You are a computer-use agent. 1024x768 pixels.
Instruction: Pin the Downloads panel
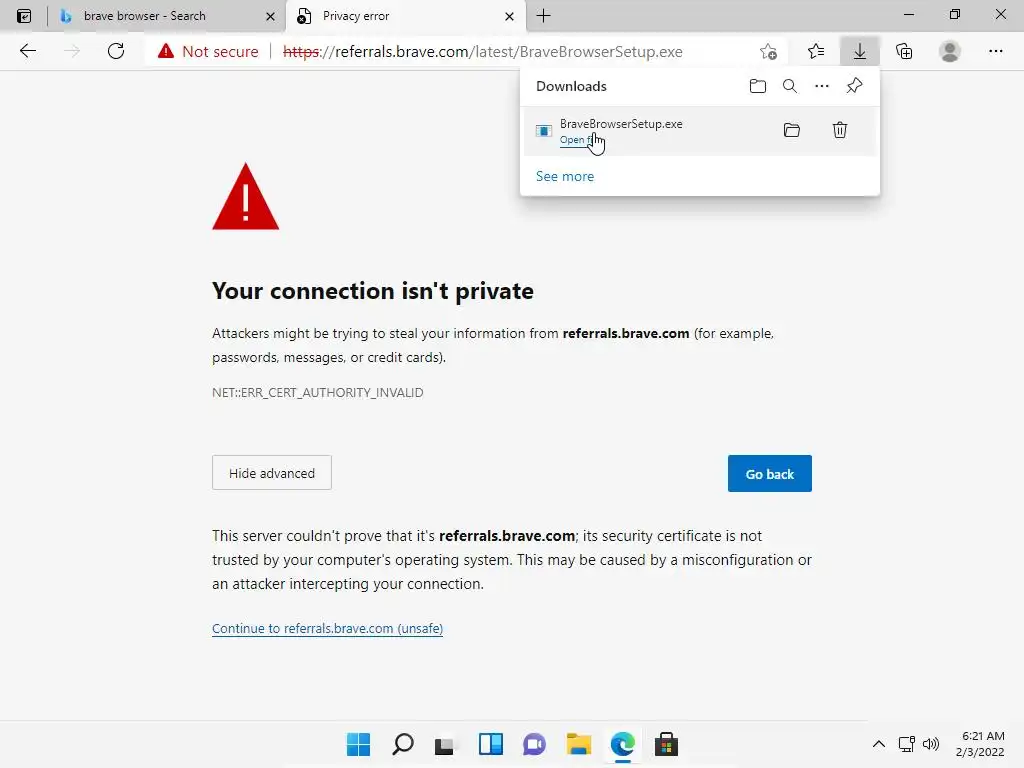pyautogui.click(x=854, y=86)
